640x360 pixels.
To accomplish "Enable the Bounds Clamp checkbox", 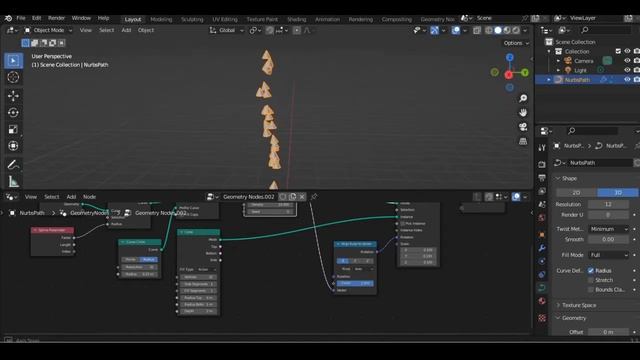I will pyautogui.click(x=591, y=289).
